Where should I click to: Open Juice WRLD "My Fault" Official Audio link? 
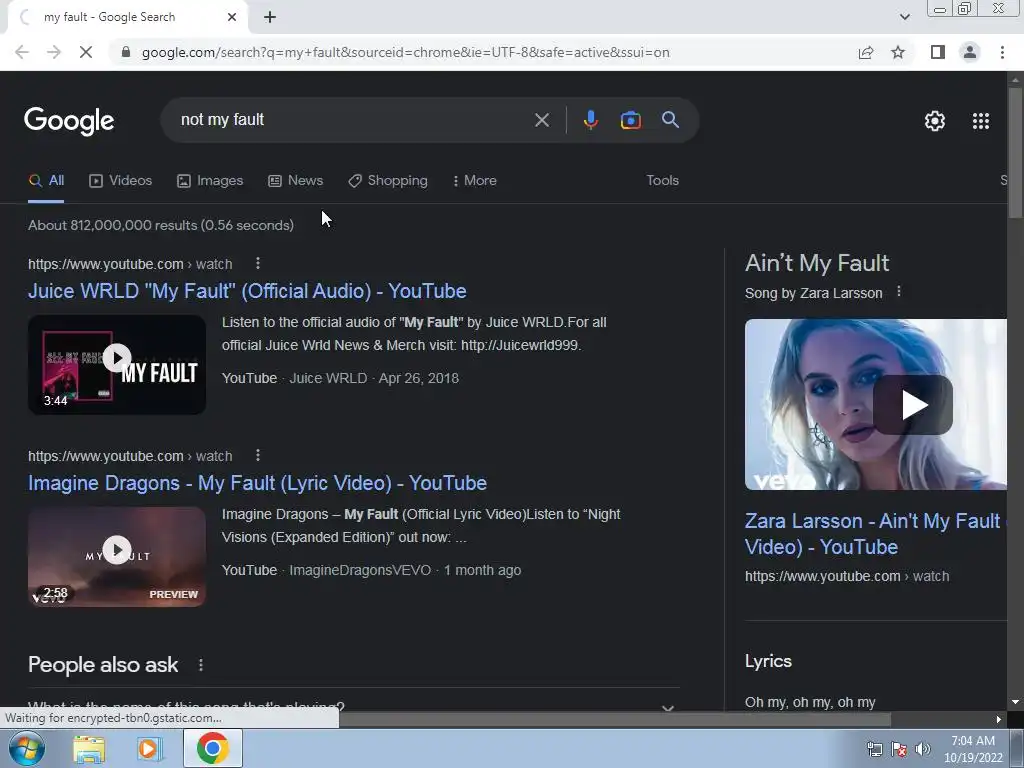[x=247, y=291]
